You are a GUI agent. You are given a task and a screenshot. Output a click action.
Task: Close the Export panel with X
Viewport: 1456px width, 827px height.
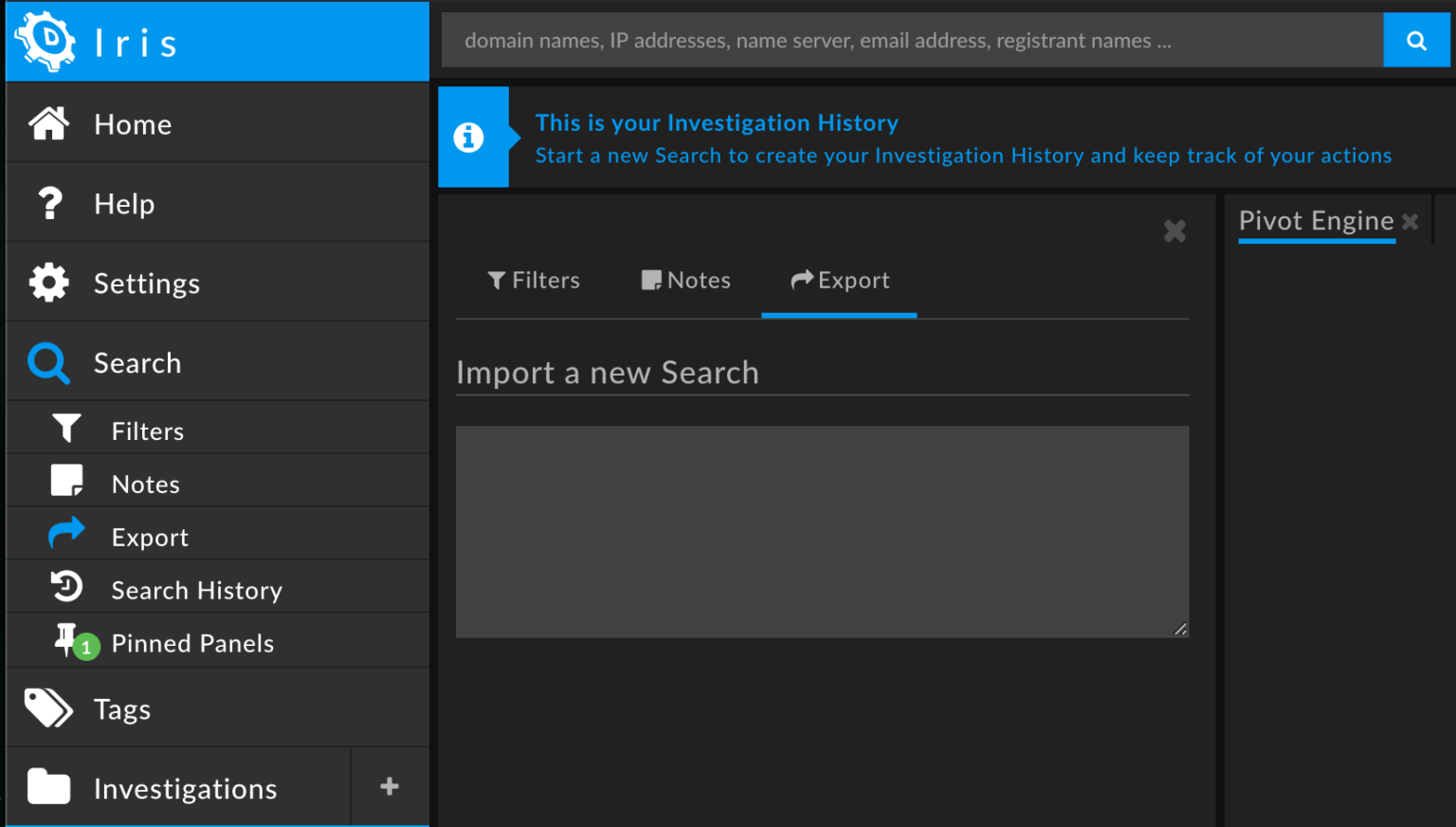[x=1174, y=230]
